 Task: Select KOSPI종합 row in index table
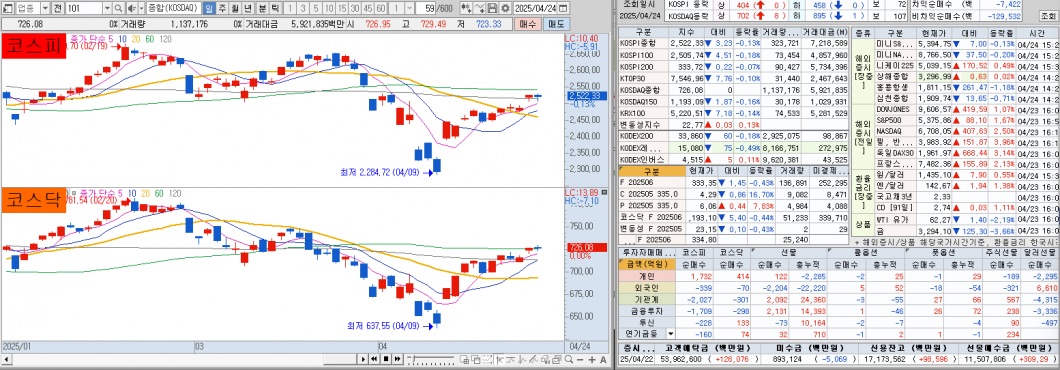[x=733, y=42]
